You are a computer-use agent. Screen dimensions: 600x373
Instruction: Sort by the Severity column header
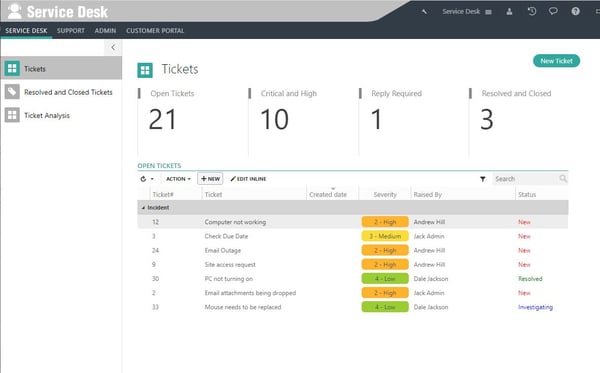(385, 194)
